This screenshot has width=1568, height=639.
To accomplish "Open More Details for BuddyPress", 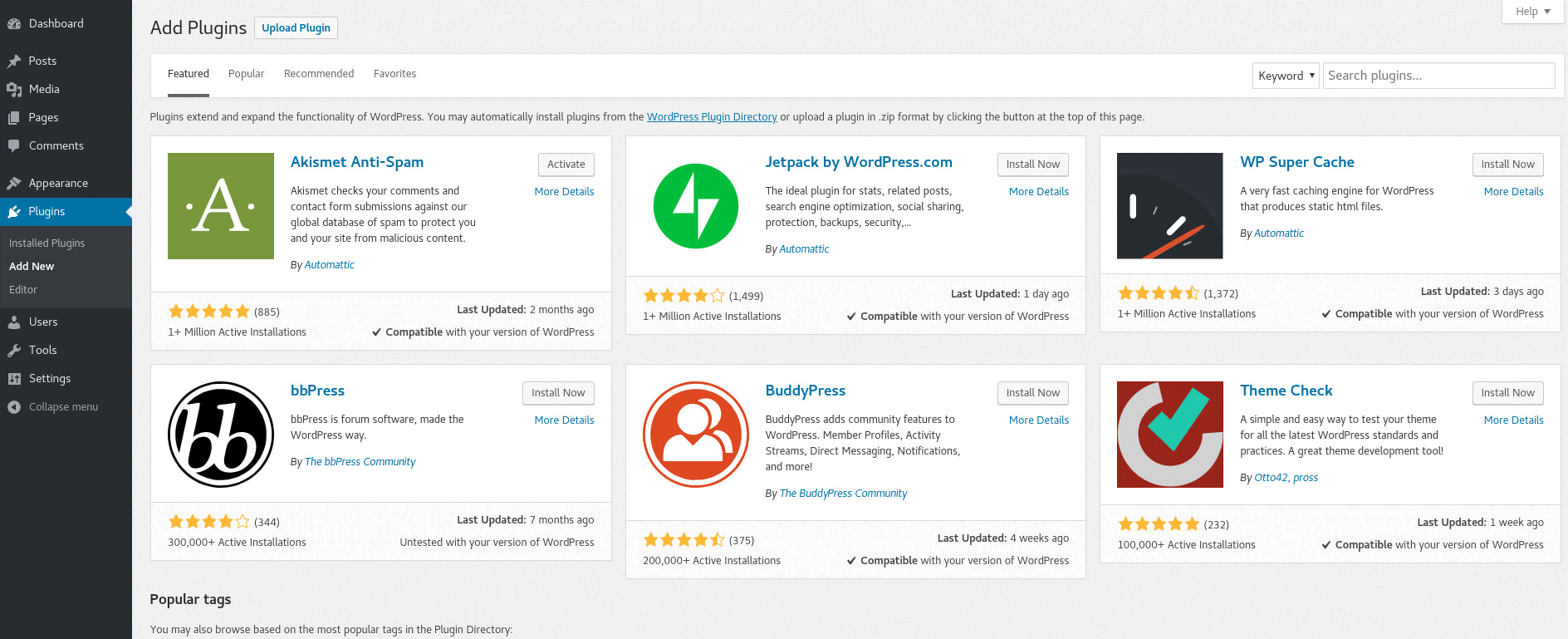I will [1039, 420].
